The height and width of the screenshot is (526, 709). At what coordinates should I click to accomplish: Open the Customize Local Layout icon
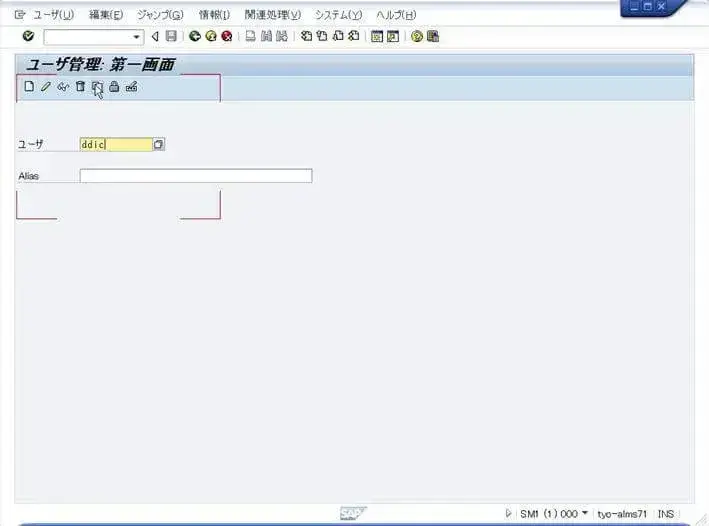coord(433,36)
